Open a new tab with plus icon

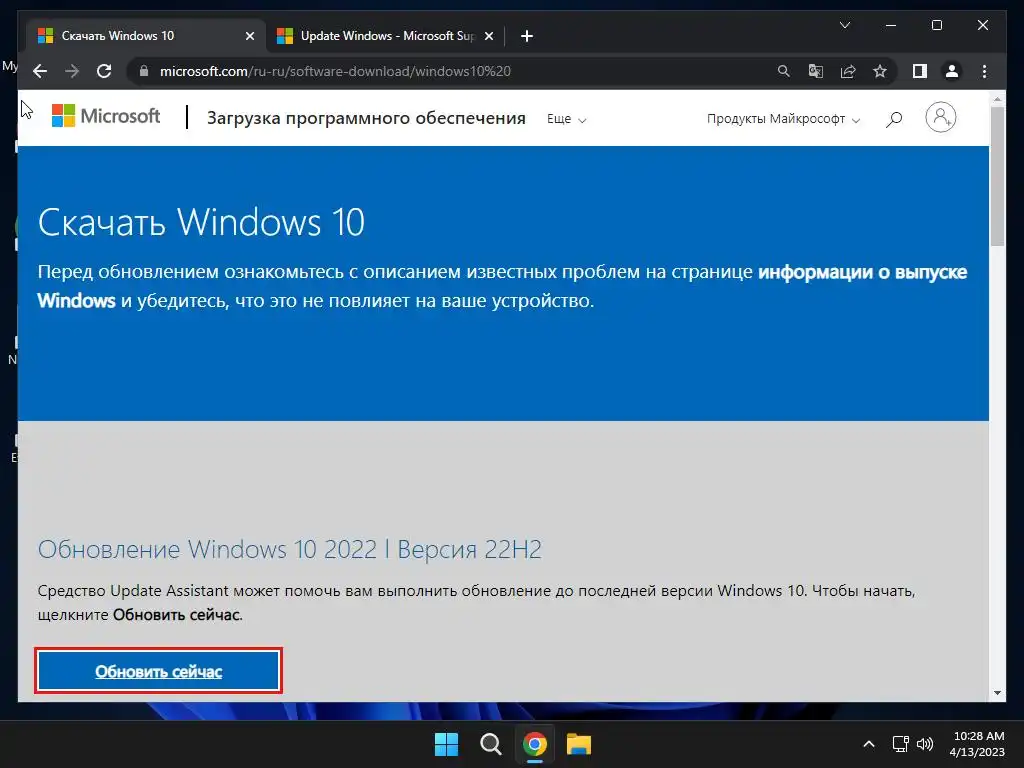point(527,36)
